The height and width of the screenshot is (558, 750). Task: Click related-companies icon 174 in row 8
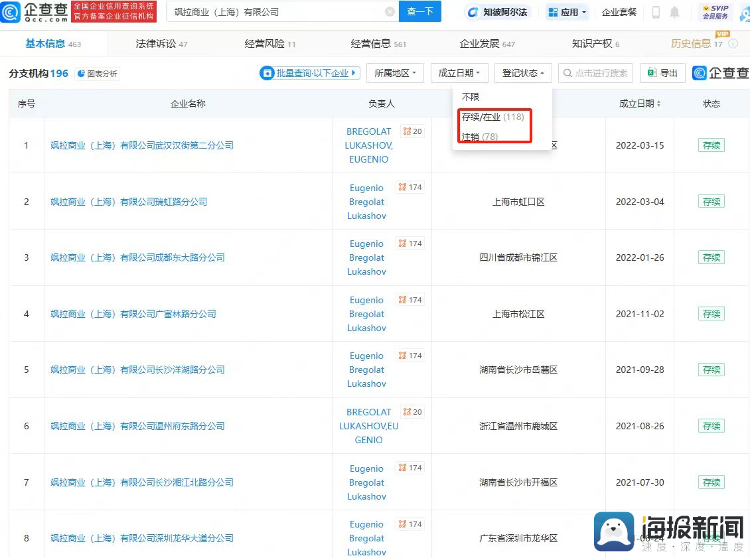[x=410, y=525]
